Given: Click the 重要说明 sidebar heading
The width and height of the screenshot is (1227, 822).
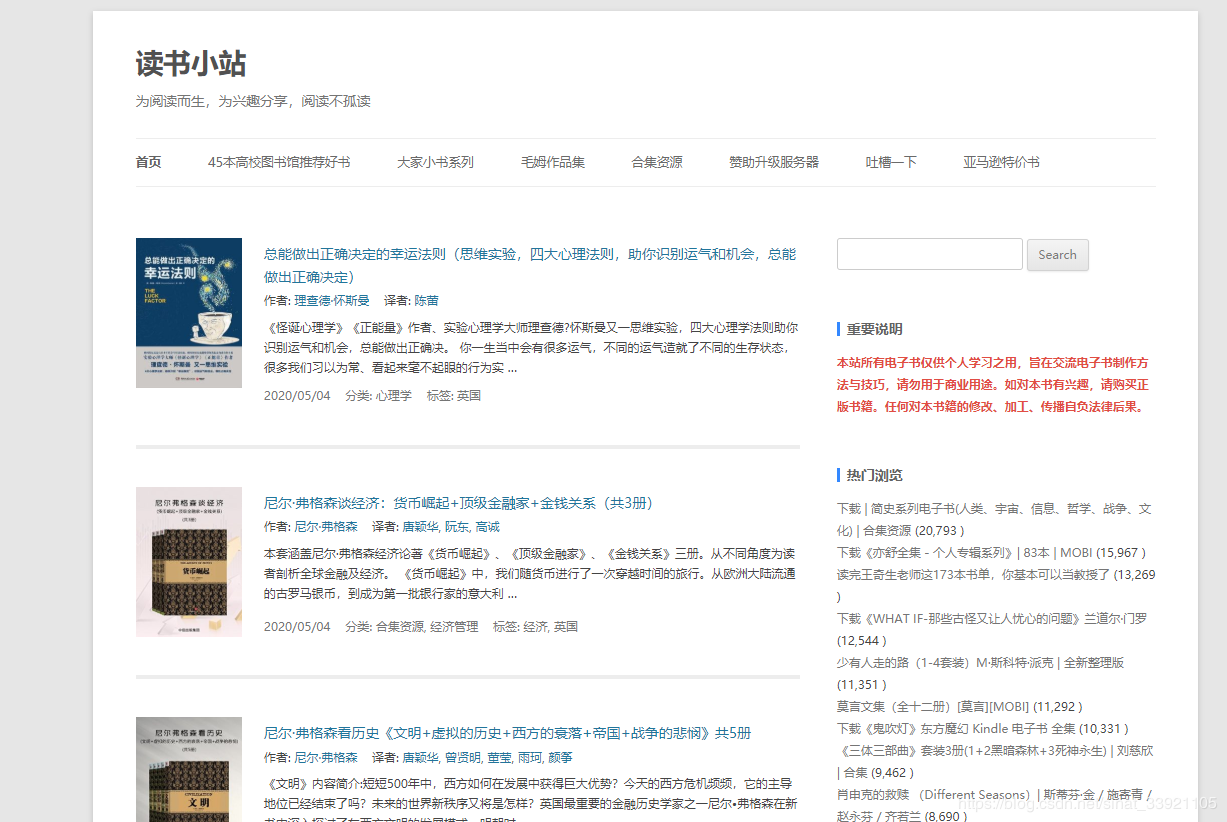Looking at the screenshot, I should coord(874,329).
